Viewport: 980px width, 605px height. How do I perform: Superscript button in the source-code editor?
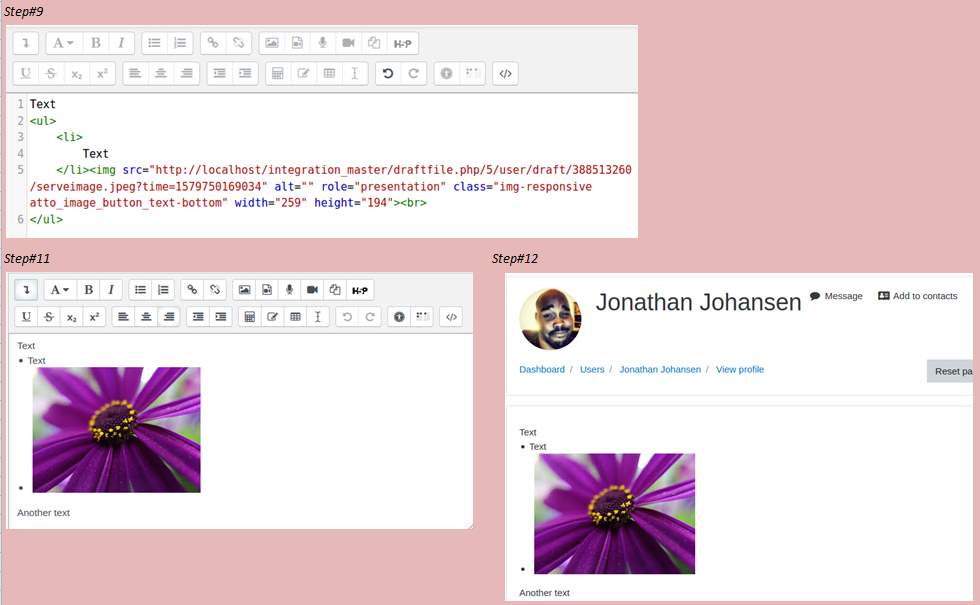pyautogui.click(x=102, y=73)
